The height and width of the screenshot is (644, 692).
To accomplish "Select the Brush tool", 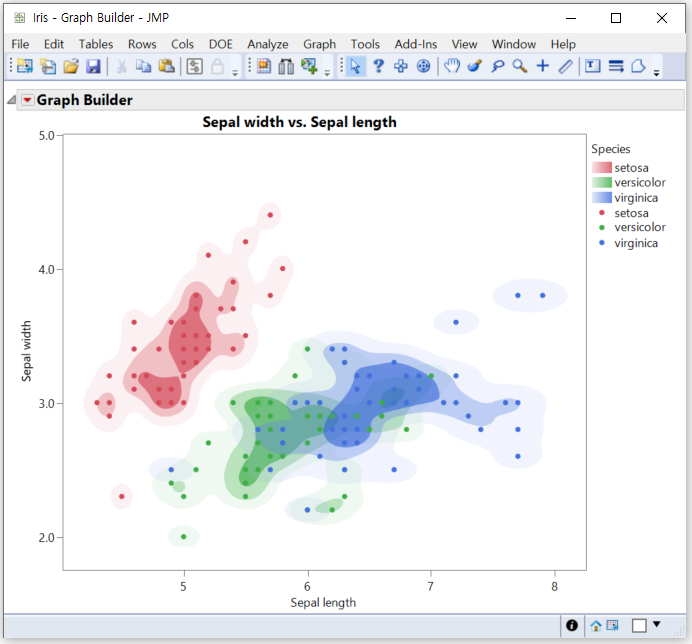I will coord(474,66).
